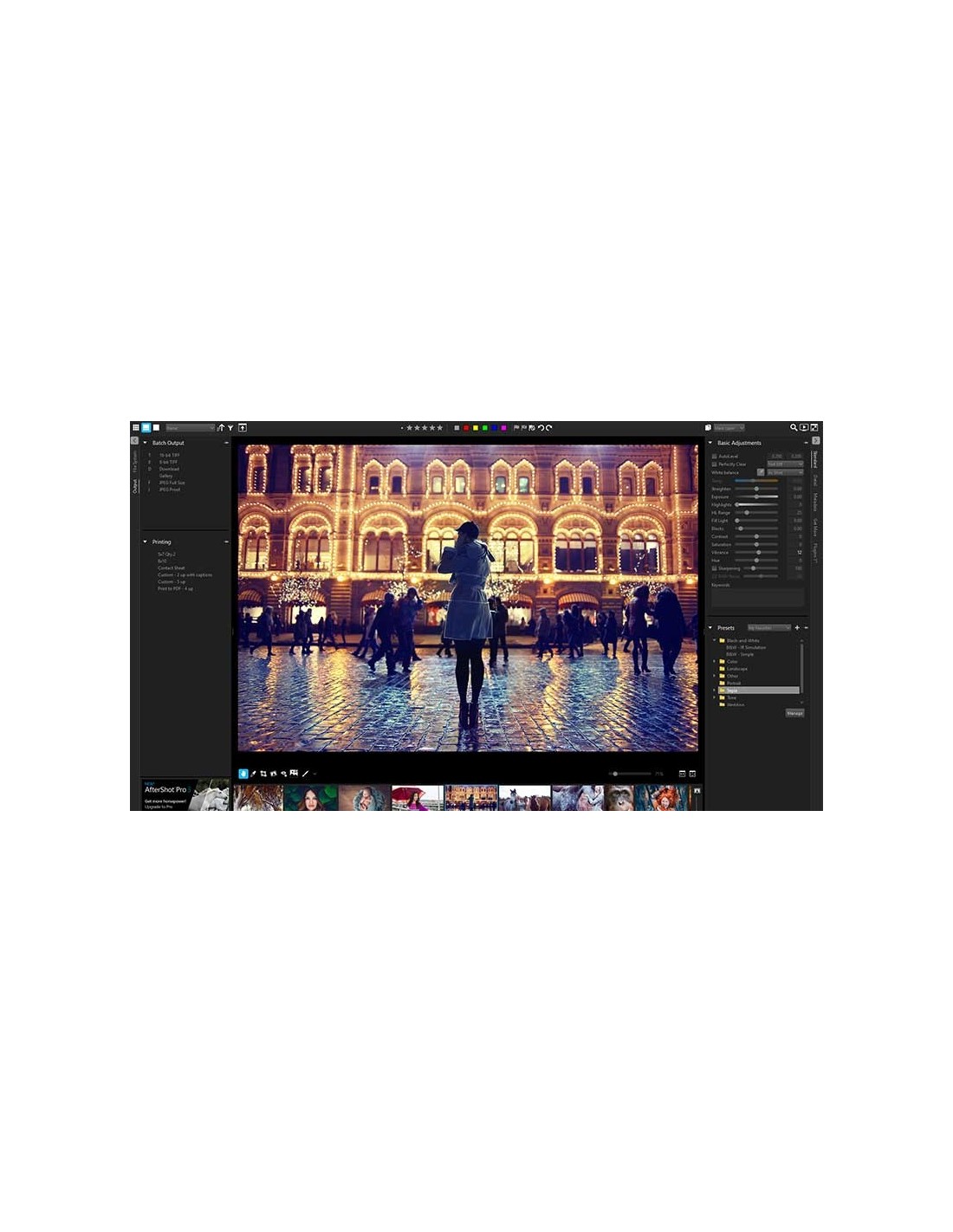The height and width of the screenshot is (1232, 953).
Task: Open the search magnifier tool
Action: coord(794,427)
